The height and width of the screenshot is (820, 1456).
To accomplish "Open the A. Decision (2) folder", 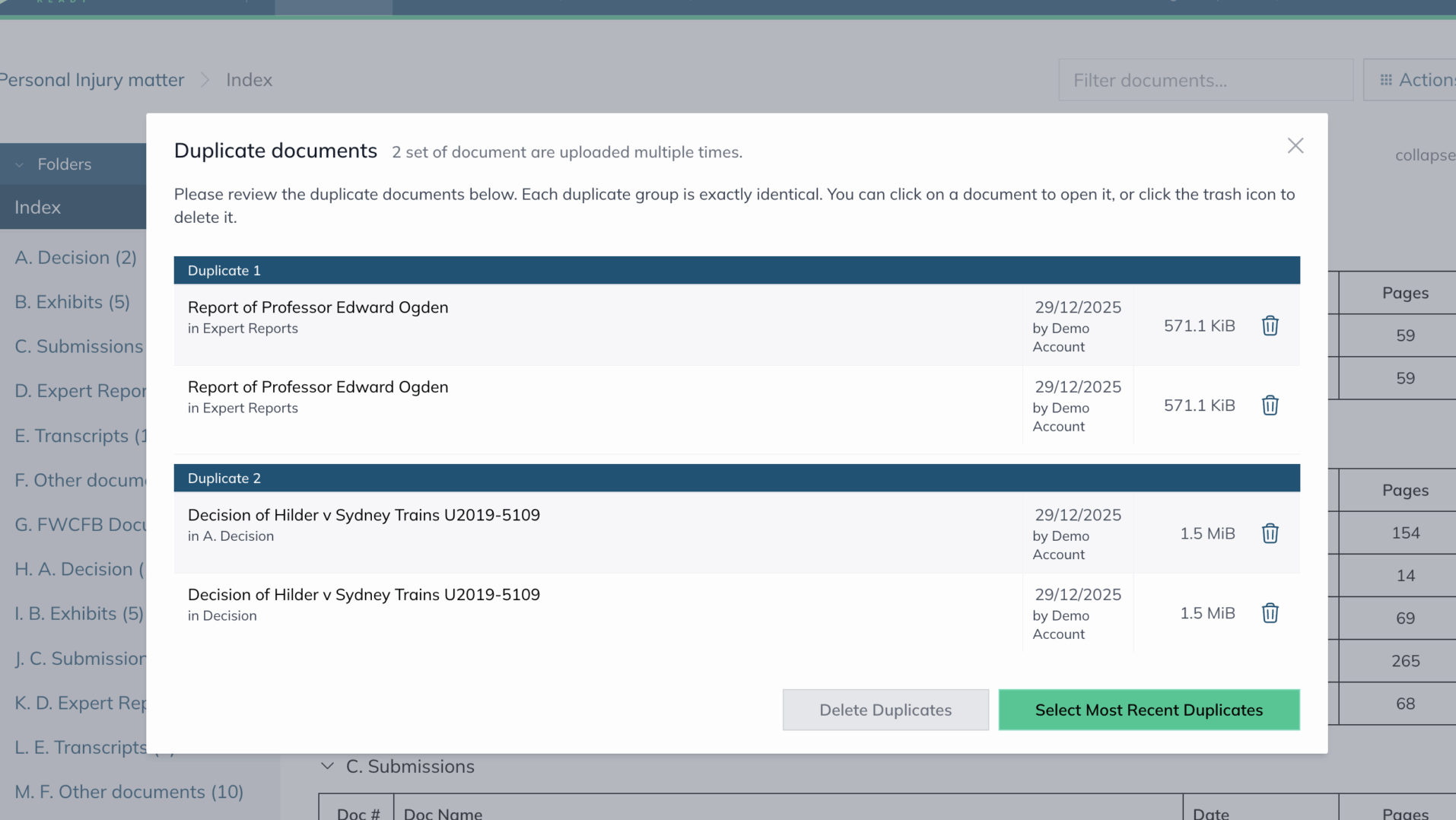I will (x=75, y=257).
